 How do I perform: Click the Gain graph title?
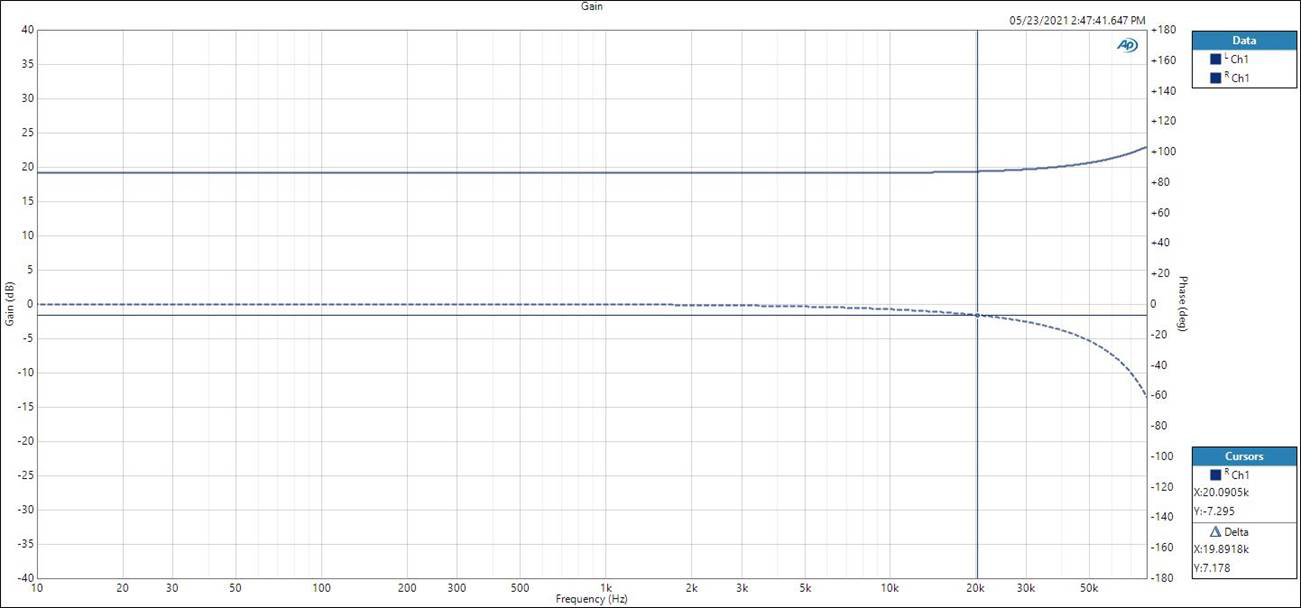[592, 6]
